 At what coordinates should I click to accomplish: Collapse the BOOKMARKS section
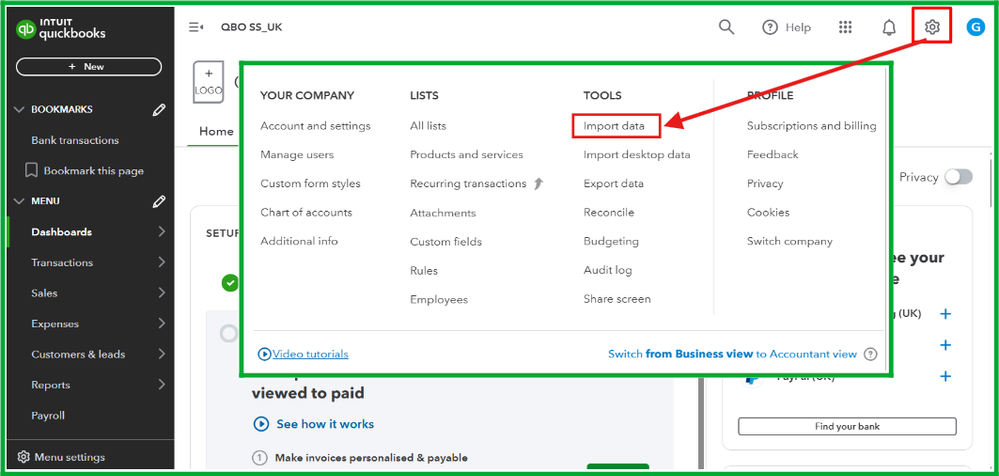[x=19, y=110]
